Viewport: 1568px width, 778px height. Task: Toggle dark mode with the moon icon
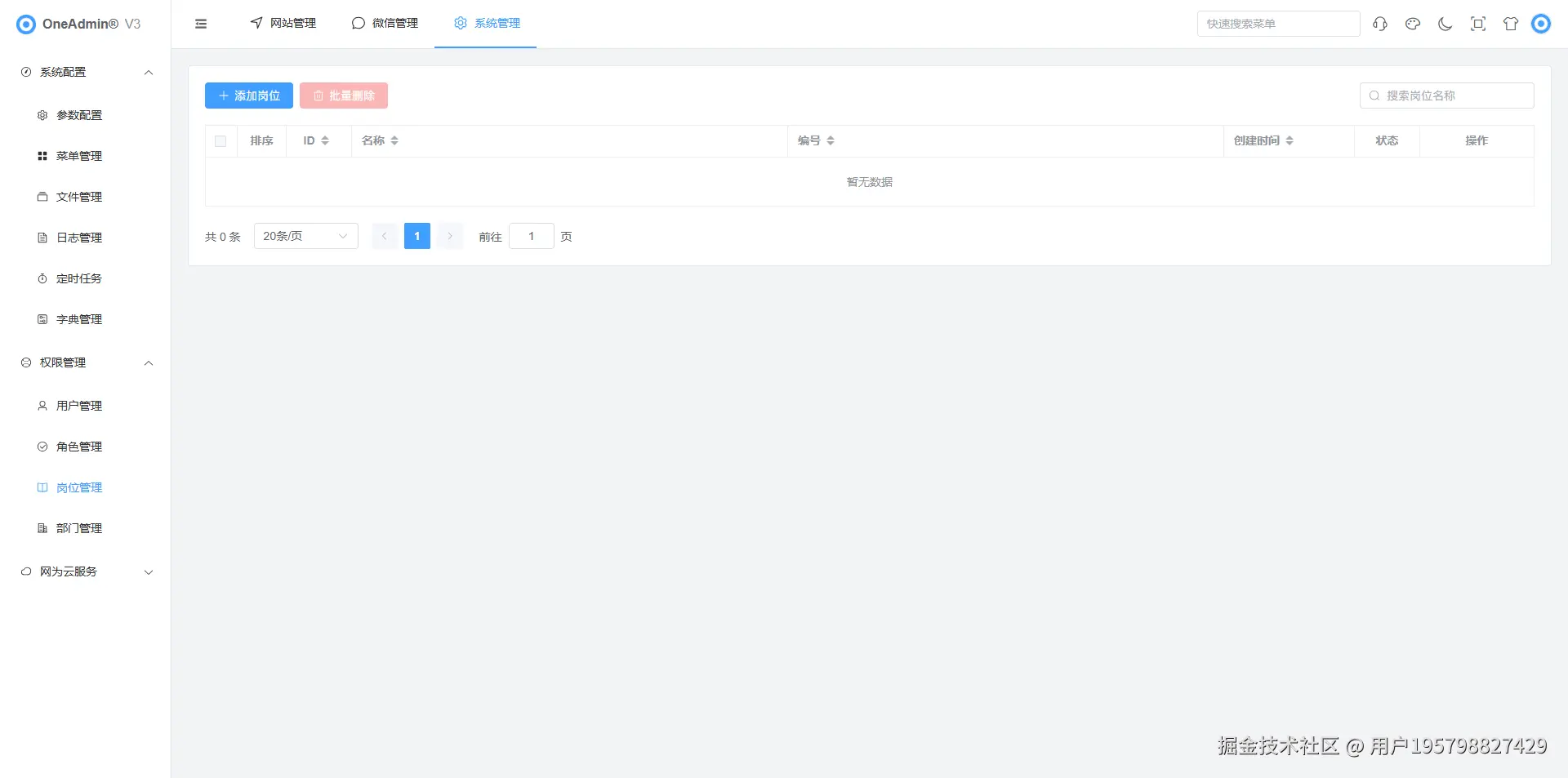click(1445, 24)
